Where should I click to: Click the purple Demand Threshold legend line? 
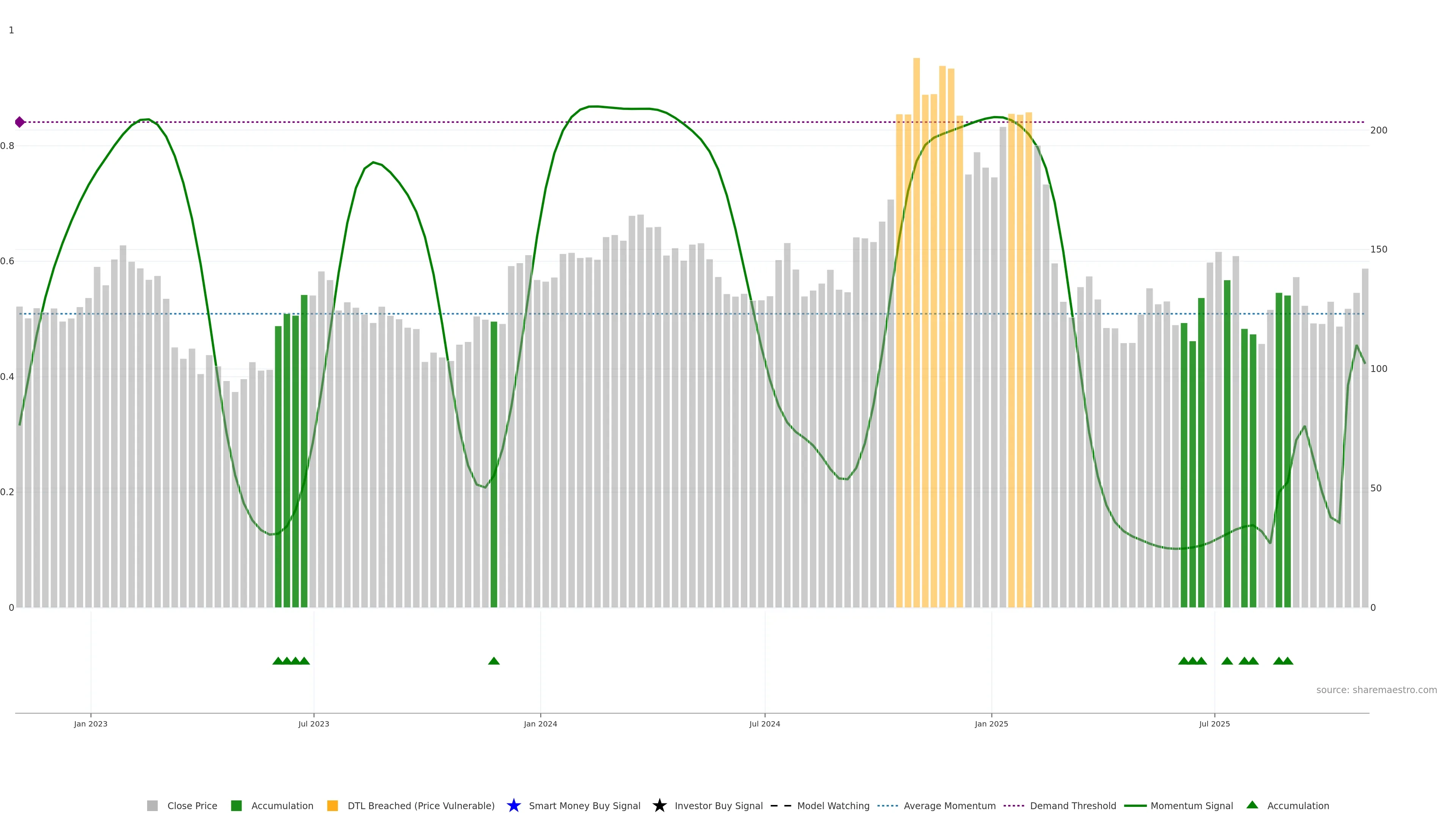[x=1014, y=805]
